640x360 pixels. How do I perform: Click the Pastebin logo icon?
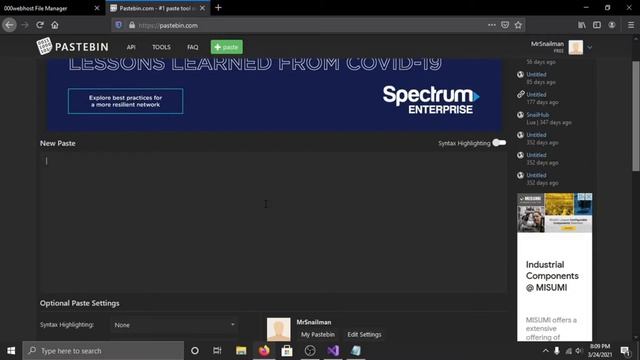point(44,46)
